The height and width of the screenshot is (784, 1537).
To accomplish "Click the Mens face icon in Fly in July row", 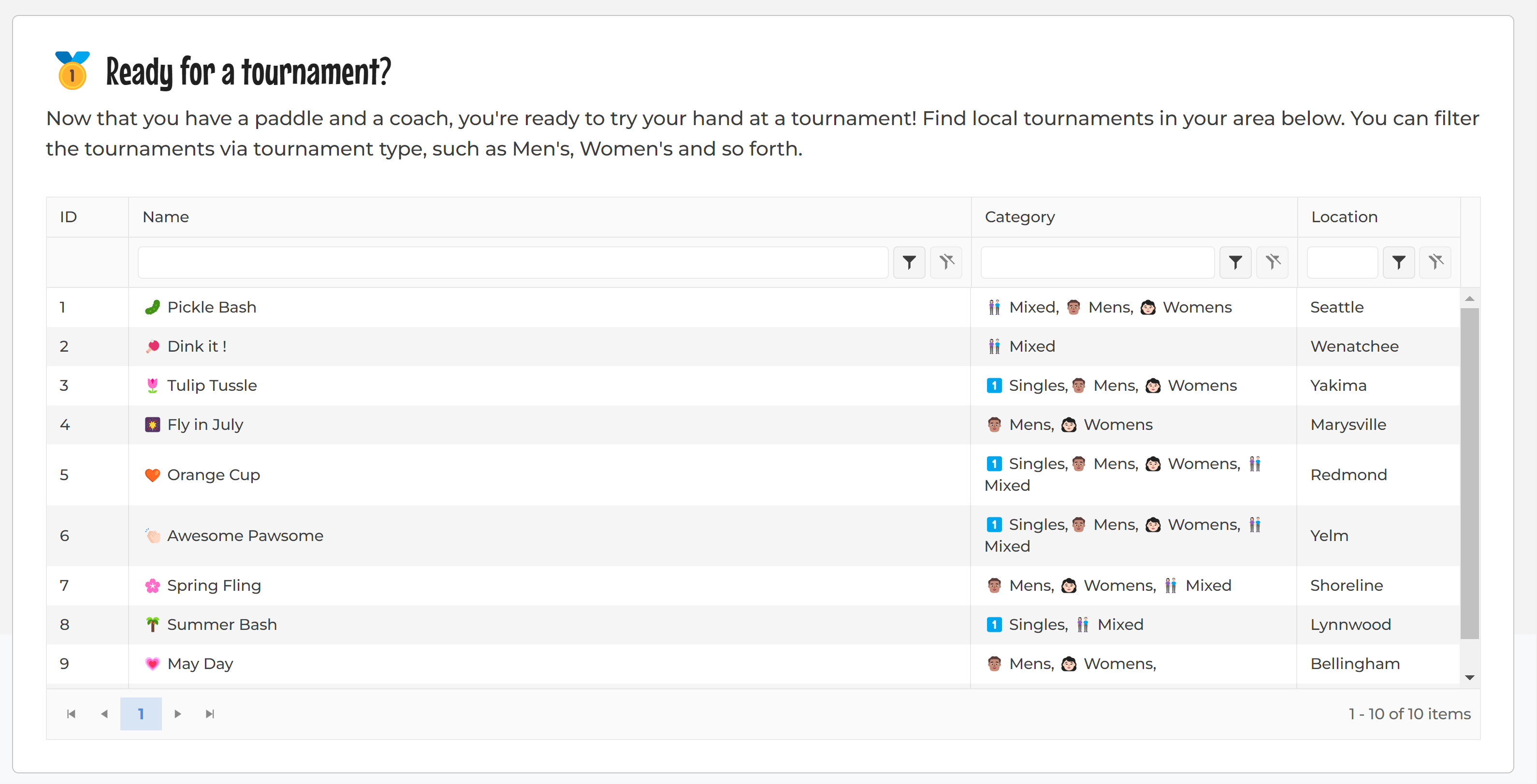I will pyautogui.click(x=994, y=425).
